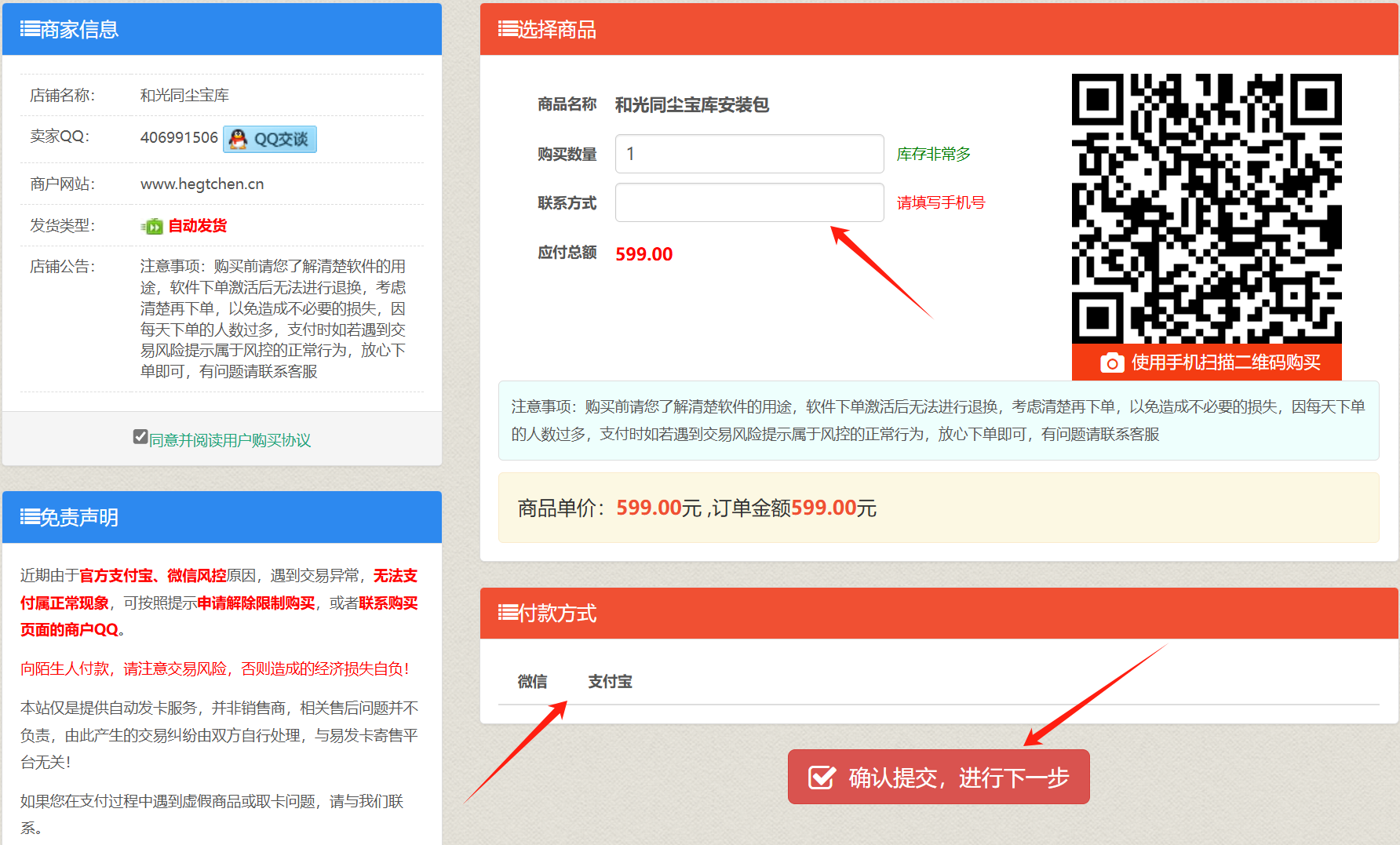Click the QQ交谈 button

(270, 139)
